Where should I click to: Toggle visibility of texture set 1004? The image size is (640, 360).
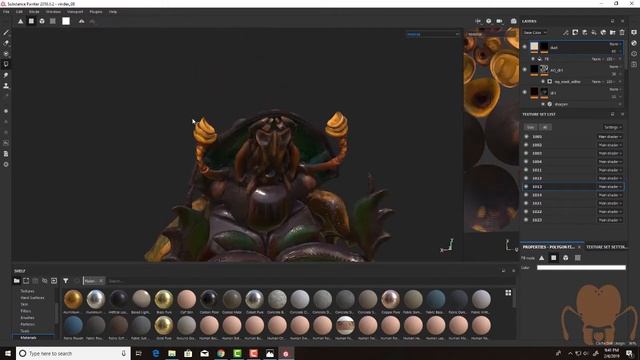pyautogui.click(x=527, y=162)
